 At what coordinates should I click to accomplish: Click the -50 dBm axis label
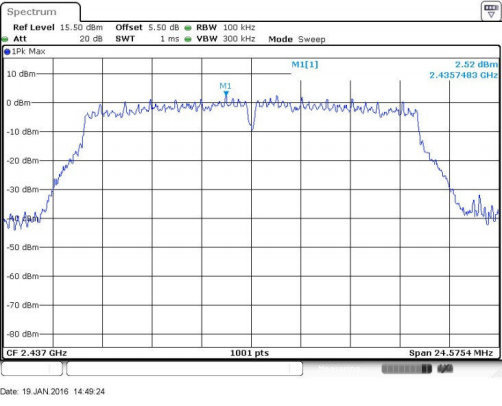[x=23, y=247]
